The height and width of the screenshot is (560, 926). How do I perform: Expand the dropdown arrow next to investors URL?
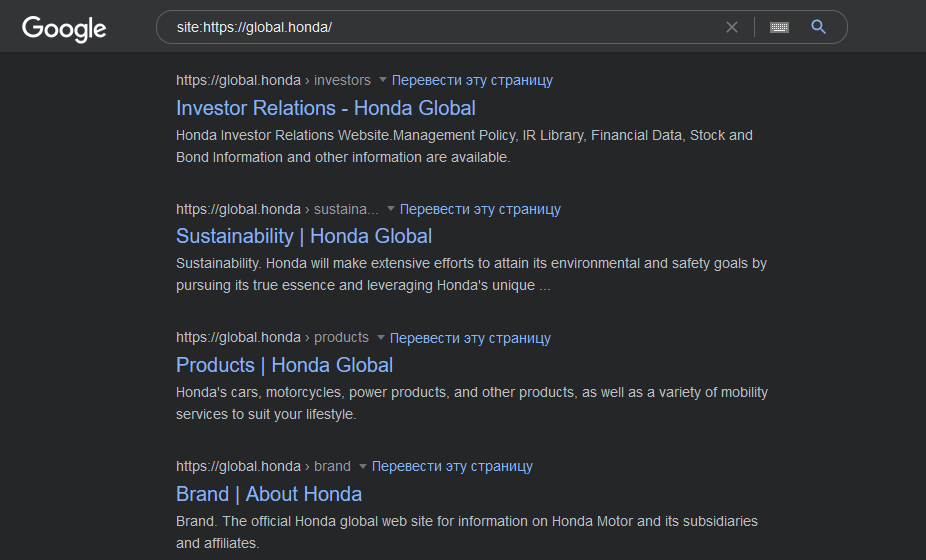click(x=383, y=80)
